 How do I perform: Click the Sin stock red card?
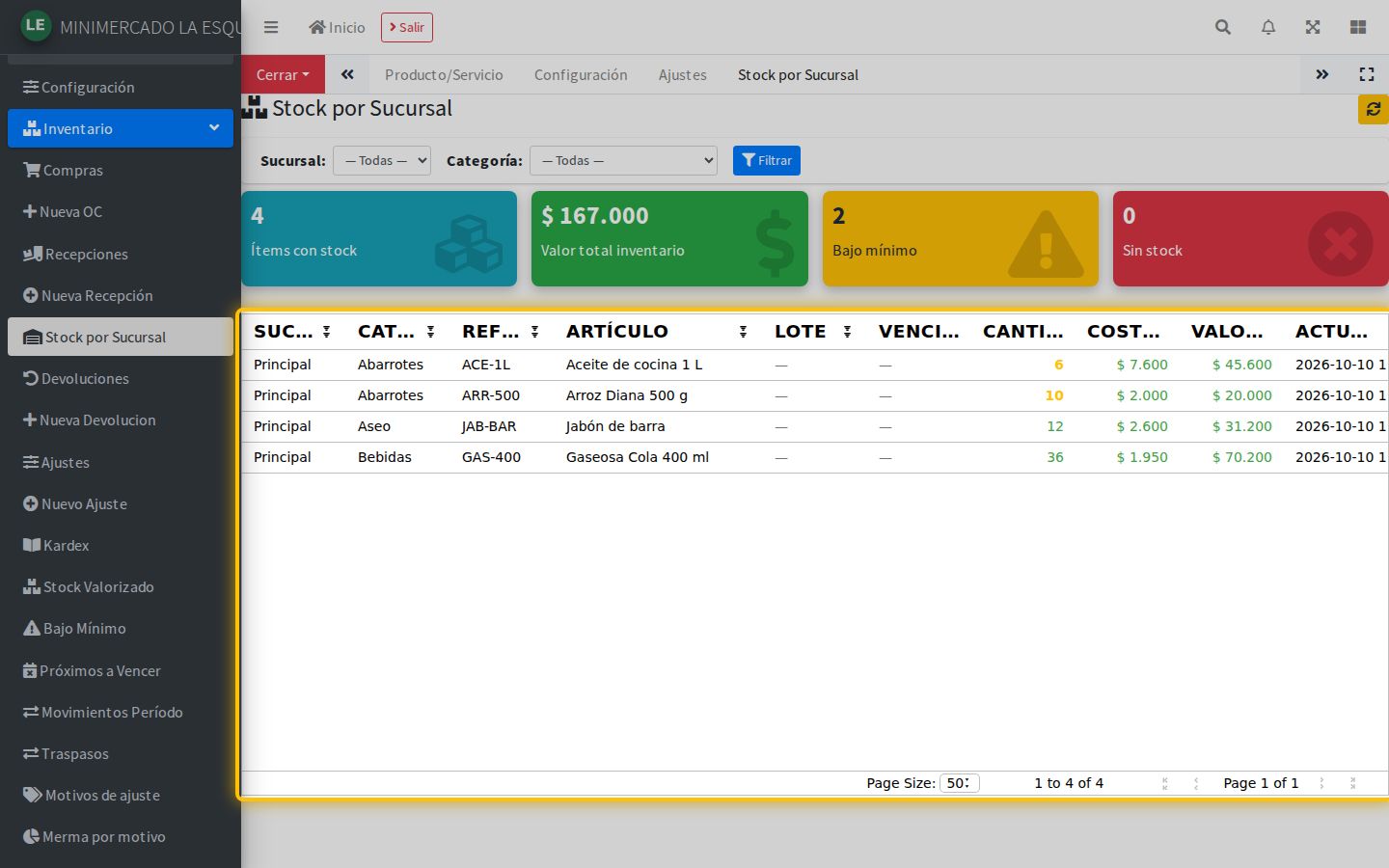[1251, 238]
